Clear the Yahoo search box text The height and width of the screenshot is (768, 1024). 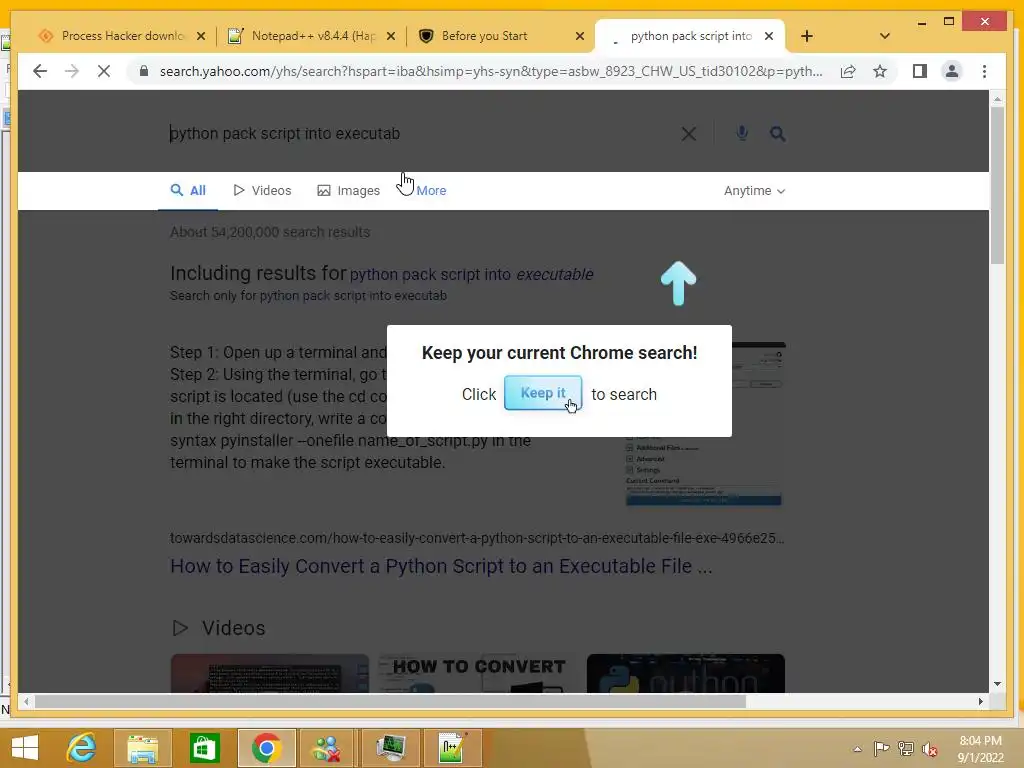(688, 134)
